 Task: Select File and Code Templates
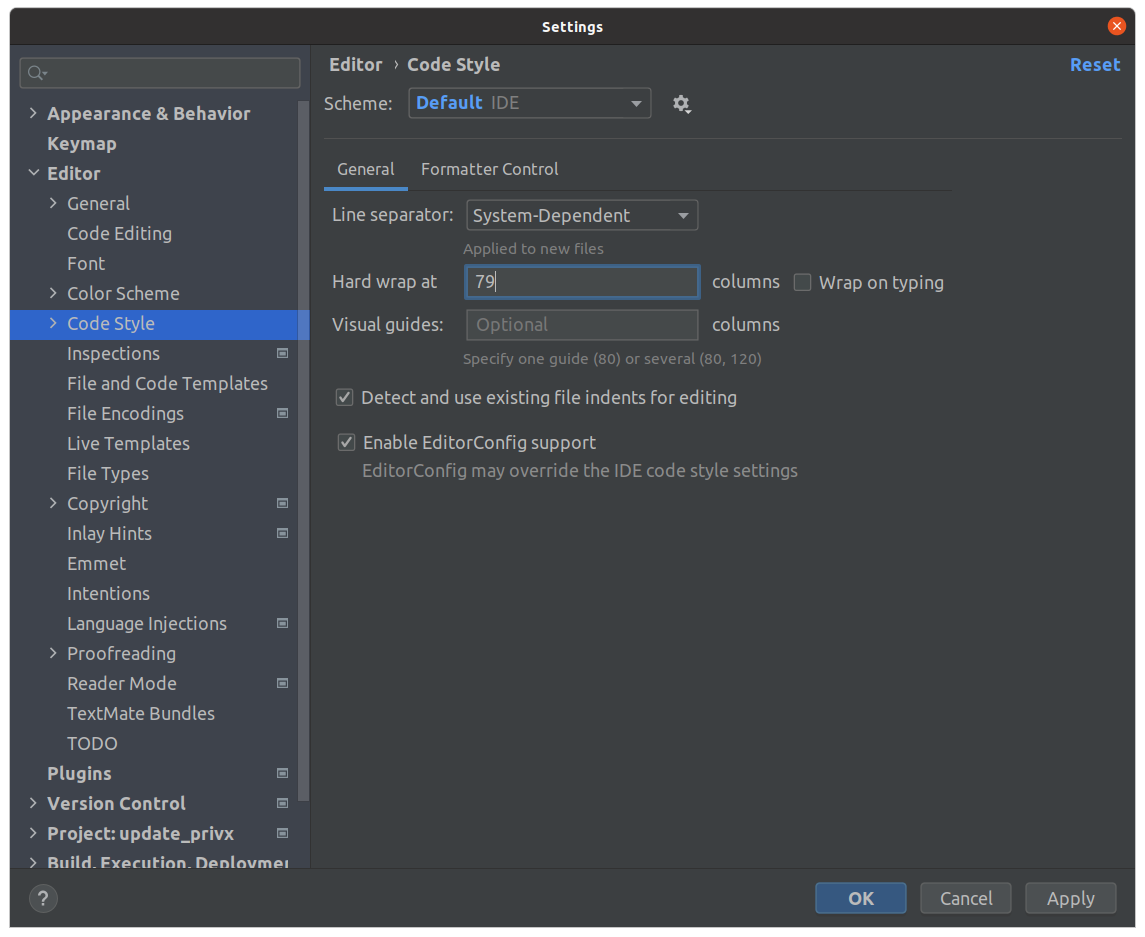pyautogui.click(x=167, y=383)
